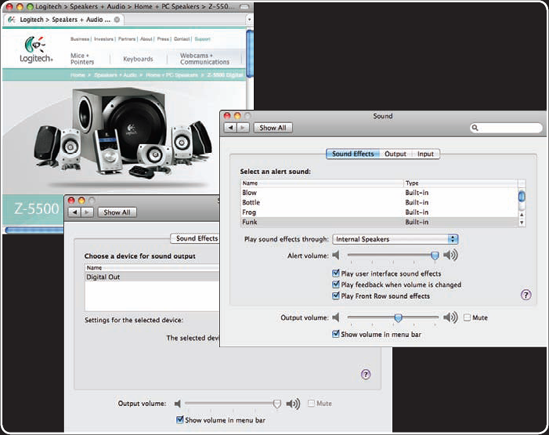Click search magnifier icon in Sound window
Viewport: 549px width, 435px height.
475,127
